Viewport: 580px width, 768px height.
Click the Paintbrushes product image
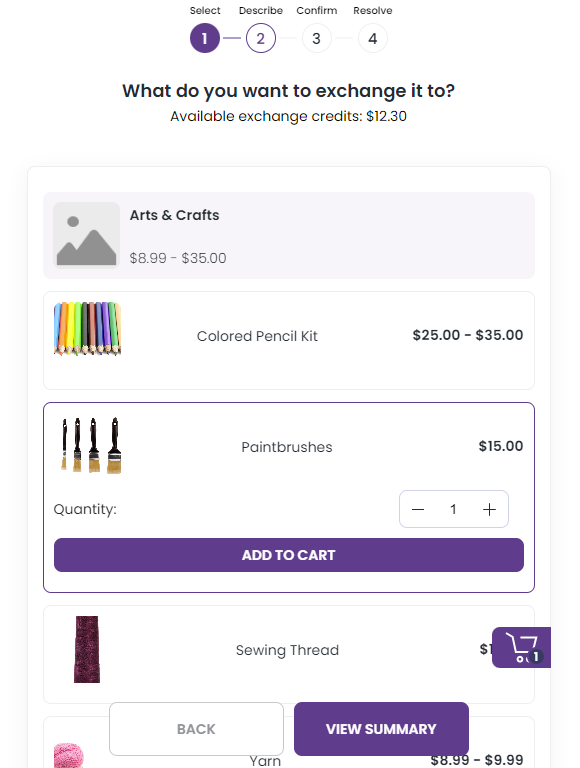coord(92,445)
